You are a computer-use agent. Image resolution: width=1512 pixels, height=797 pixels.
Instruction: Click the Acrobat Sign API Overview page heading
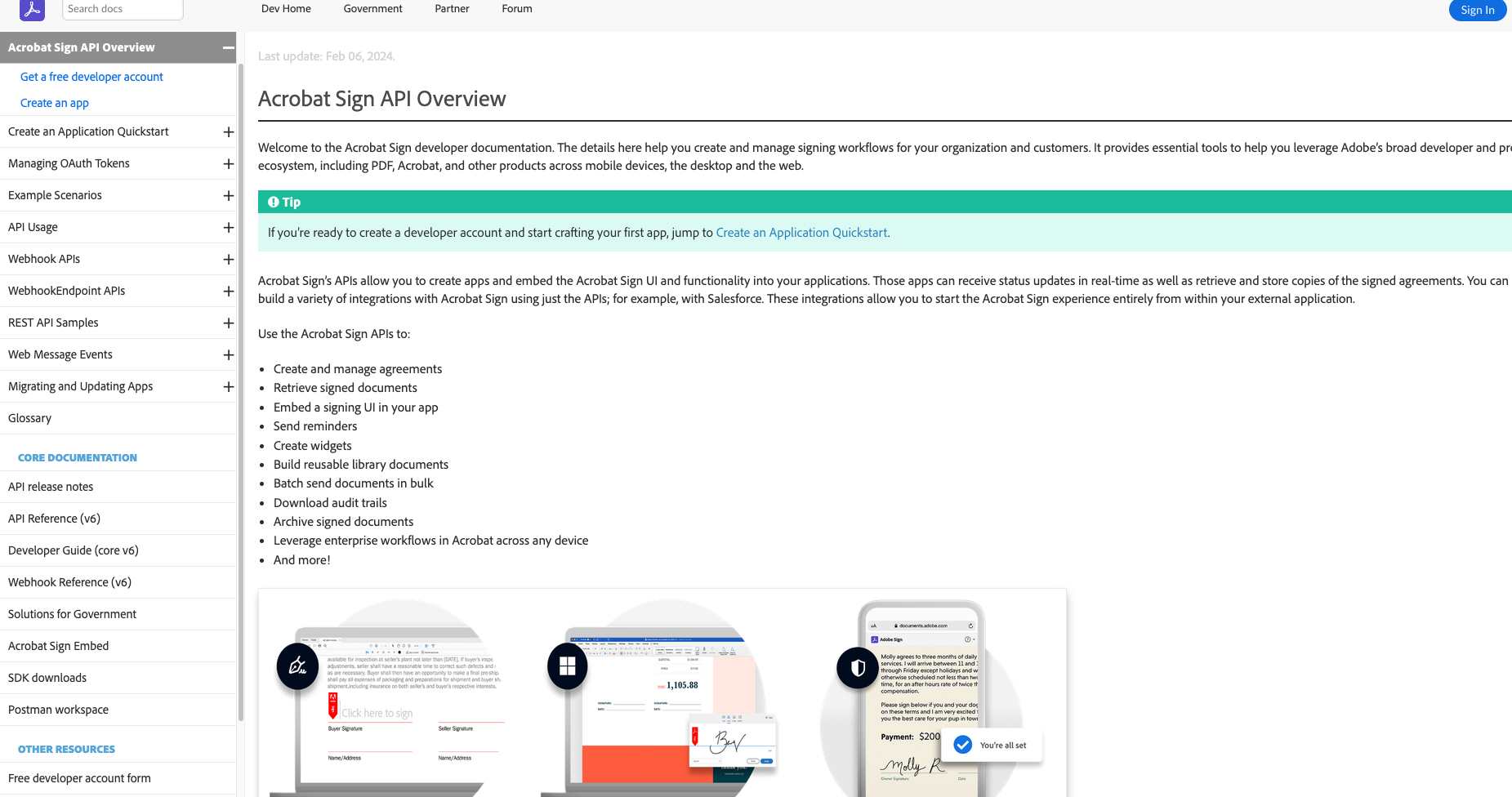point(382,99)
